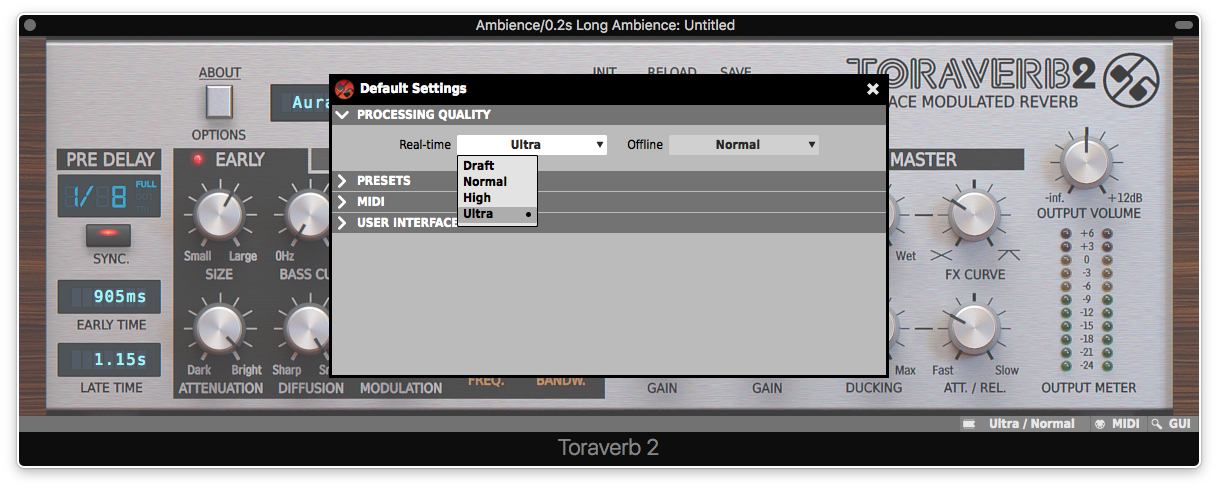Click the GUI magnifier icon
This screenshot has height=489, width=1218.
(x=1157, y=424)
